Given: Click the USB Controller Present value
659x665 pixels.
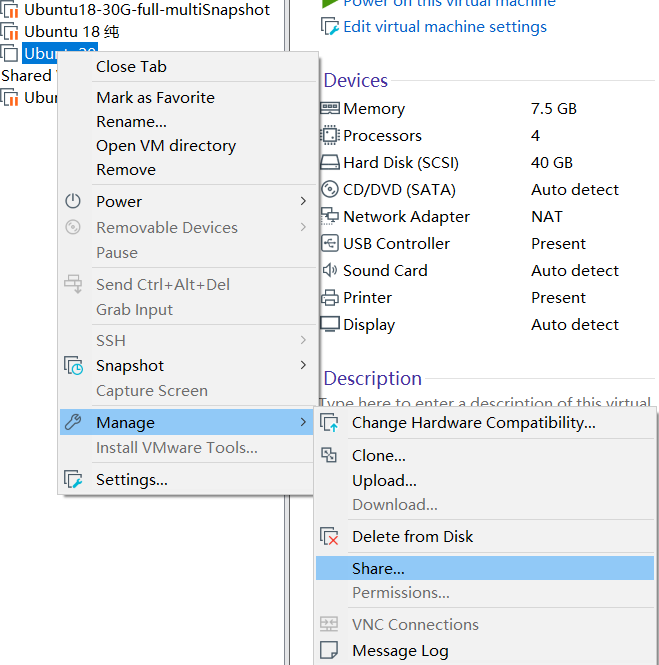Looking at the screenshot, I should click(558, 243).
